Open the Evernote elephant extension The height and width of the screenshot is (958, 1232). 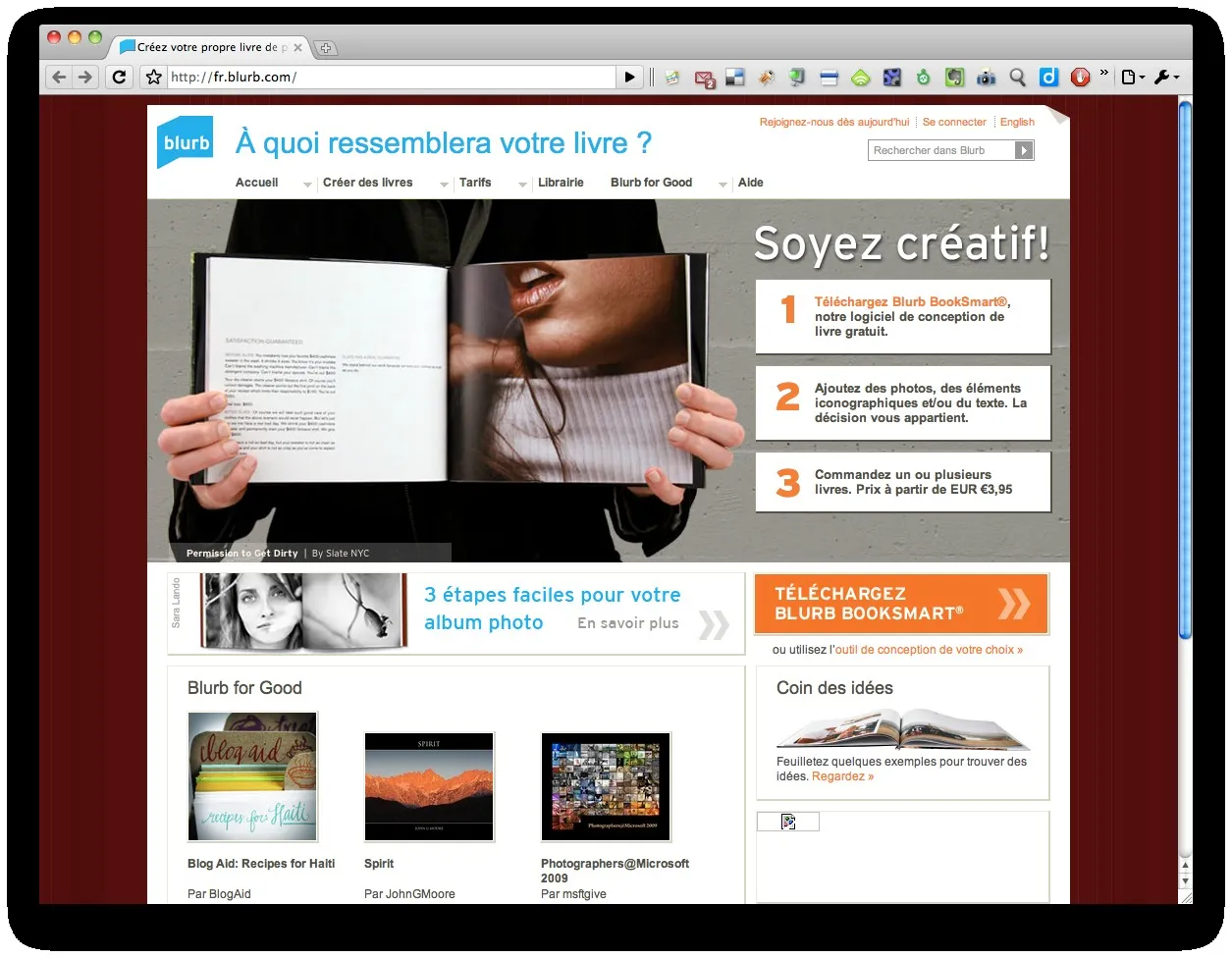tap(954, 77)
